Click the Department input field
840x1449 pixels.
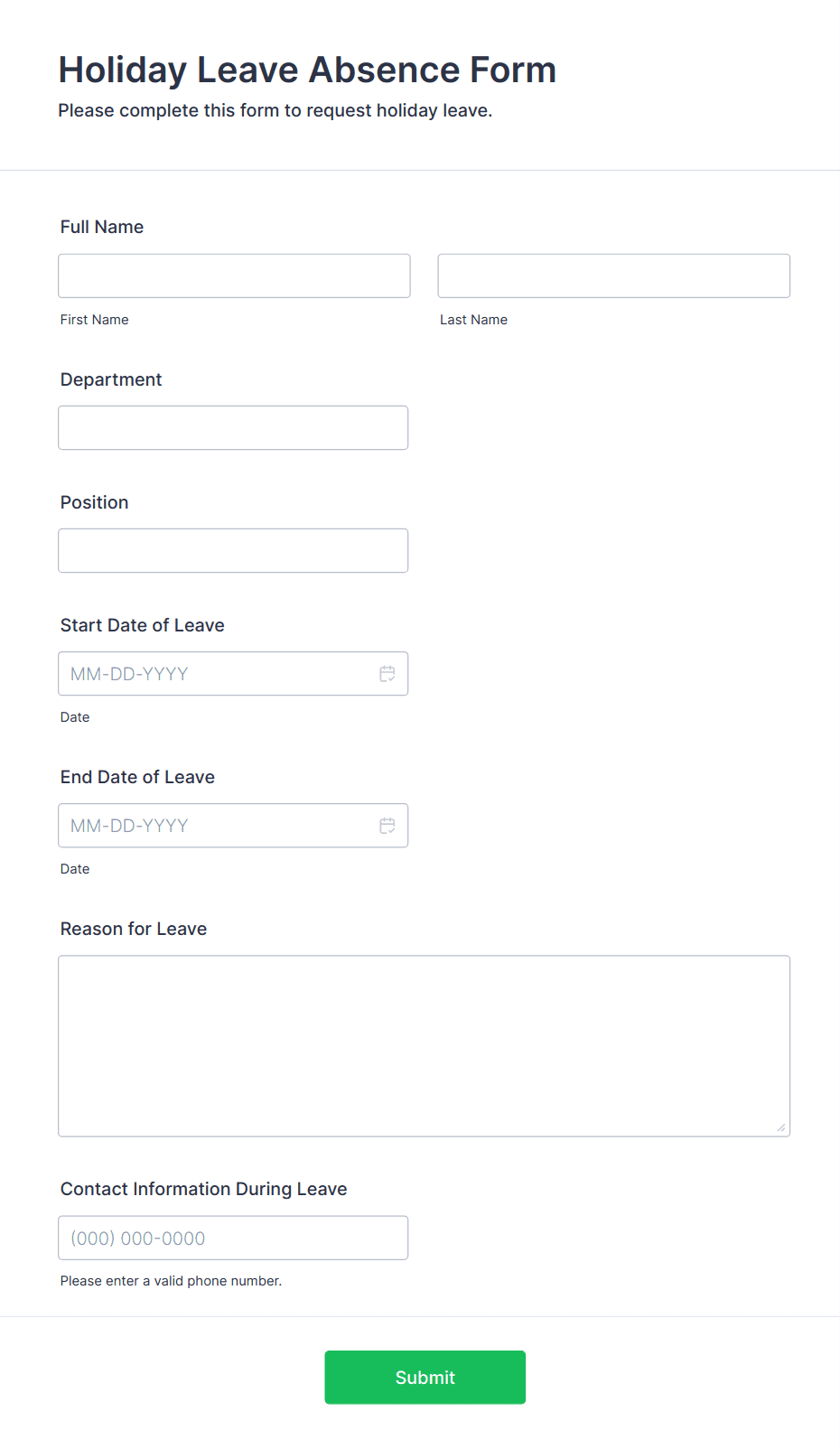point(232,427)
